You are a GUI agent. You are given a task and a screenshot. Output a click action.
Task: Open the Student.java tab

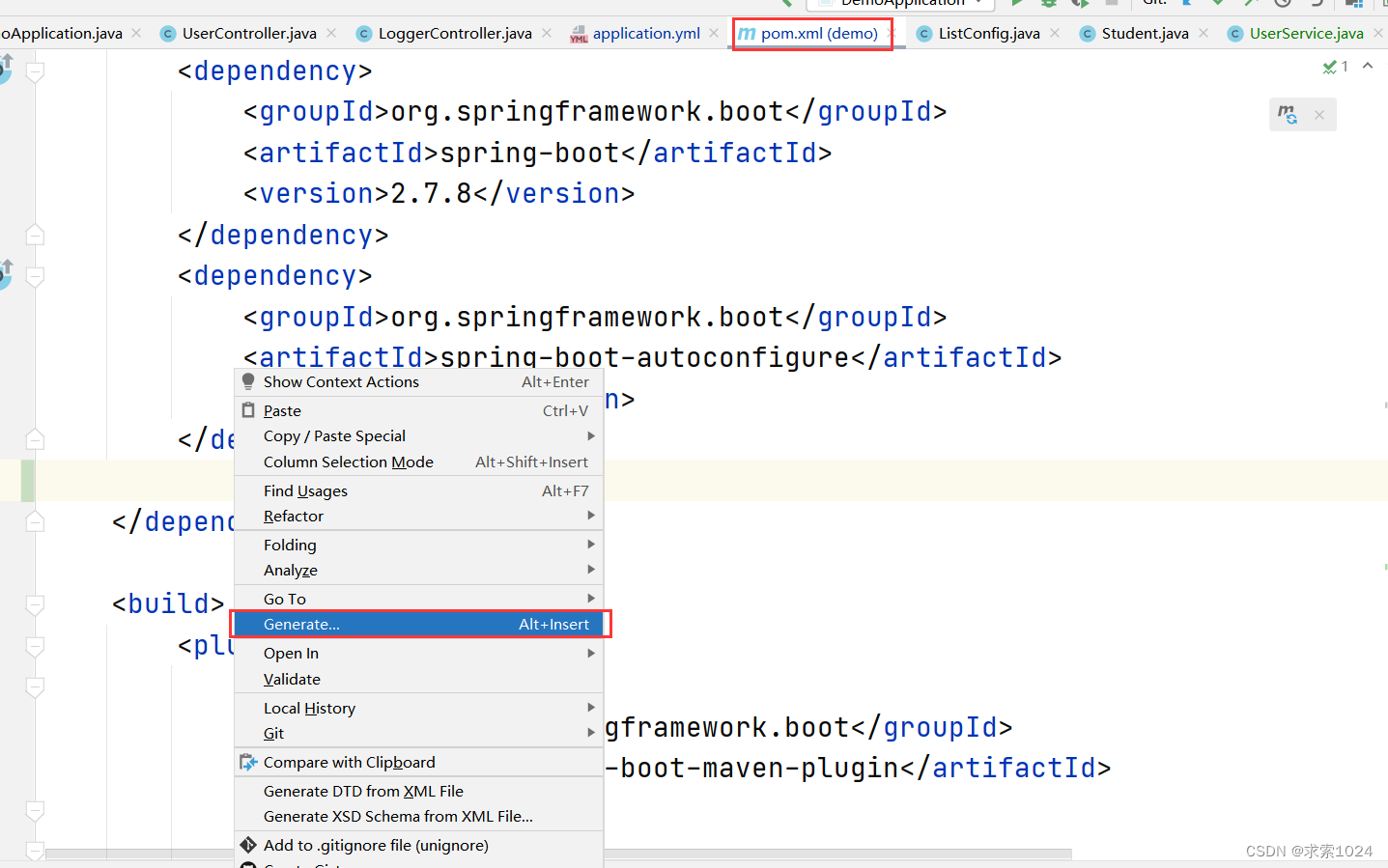(x=1145, y=34)
